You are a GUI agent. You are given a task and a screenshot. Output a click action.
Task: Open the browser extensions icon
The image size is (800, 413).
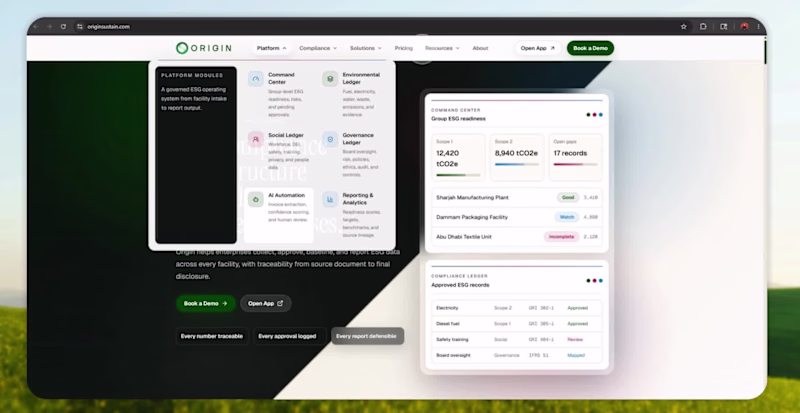[703, 27]
